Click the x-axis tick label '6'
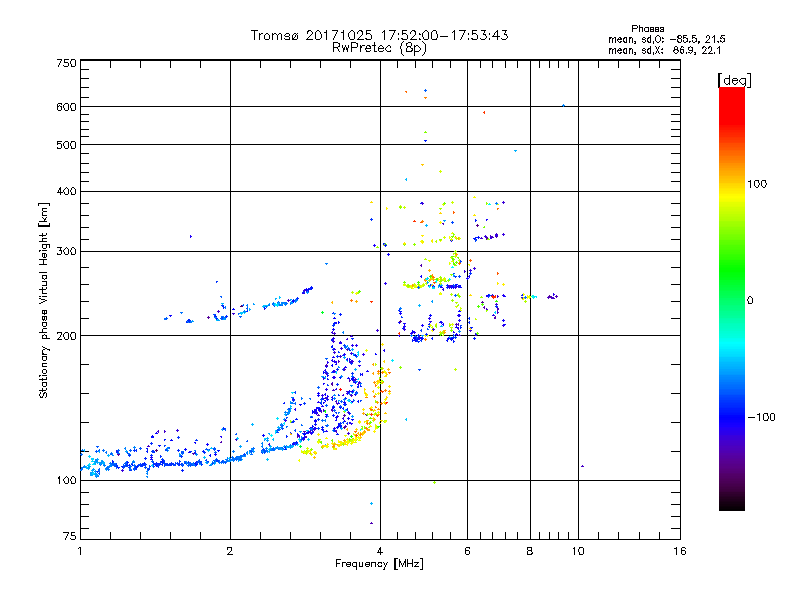Viewport: 800px width, 600px height. pos(467,551)
